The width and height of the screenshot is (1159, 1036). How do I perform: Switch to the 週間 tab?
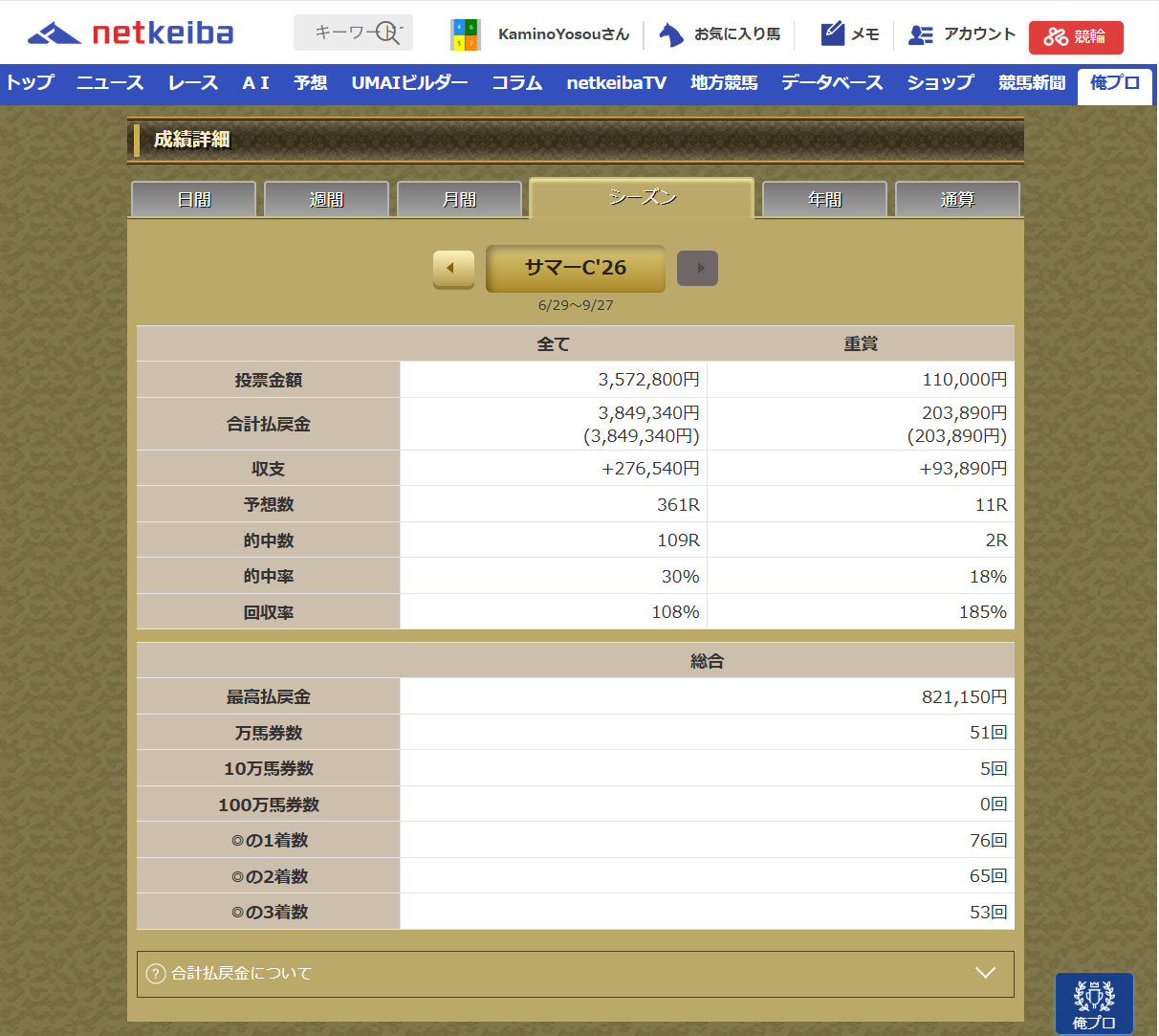326,199
